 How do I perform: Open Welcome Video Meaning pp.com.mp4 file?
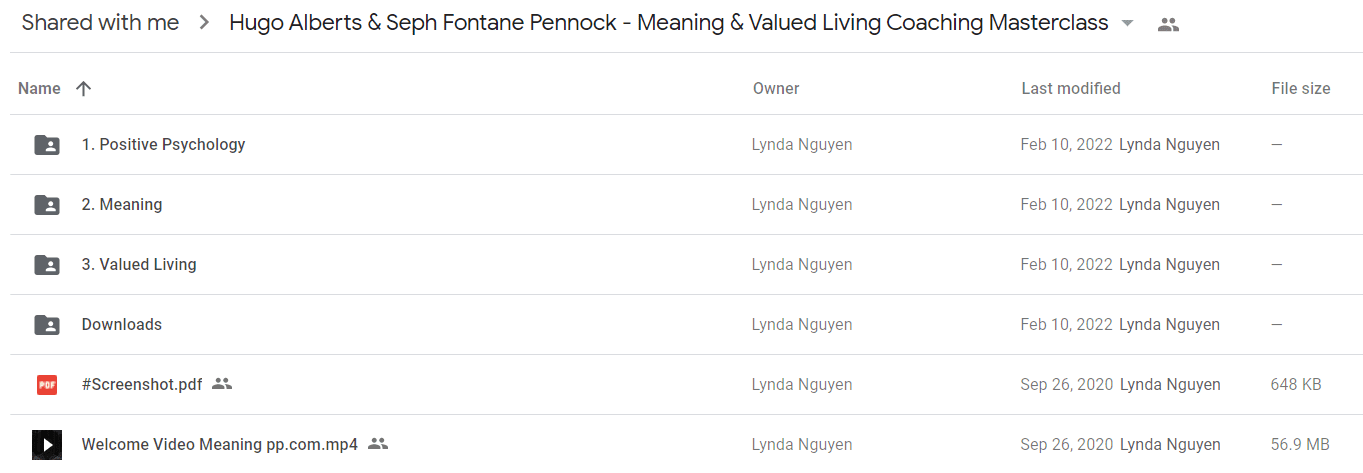pyautogui.click(x=220, y=445)
